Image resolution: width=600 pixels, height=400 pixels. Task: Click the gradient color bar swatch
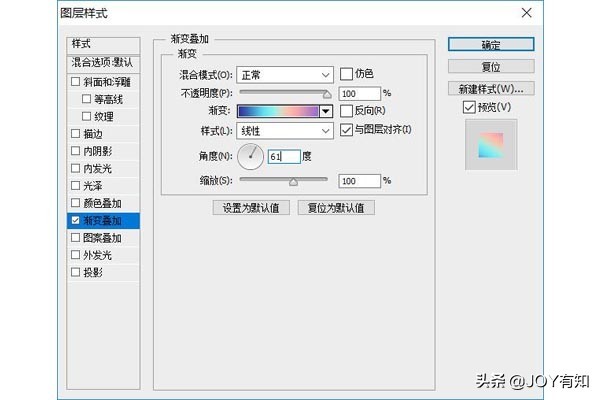(x=277, y=111)
